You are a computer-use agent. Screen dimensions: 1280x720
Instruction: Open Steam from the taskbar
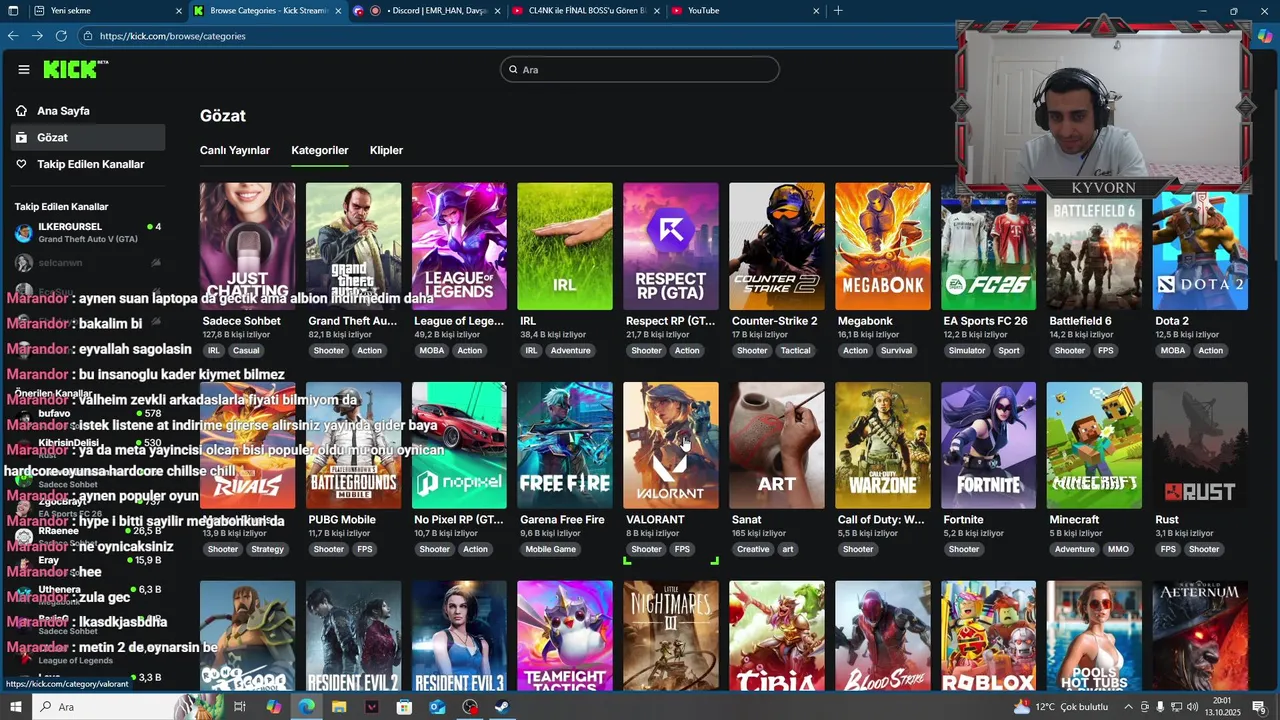click(x=502, y=707)
